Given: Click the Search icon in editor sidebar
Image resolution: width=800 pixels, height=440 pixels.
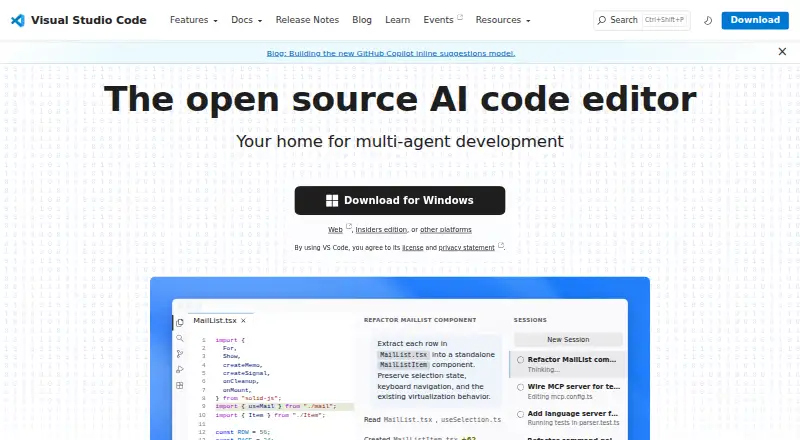Looking at the screenshot, I should [x=180, y=338].
